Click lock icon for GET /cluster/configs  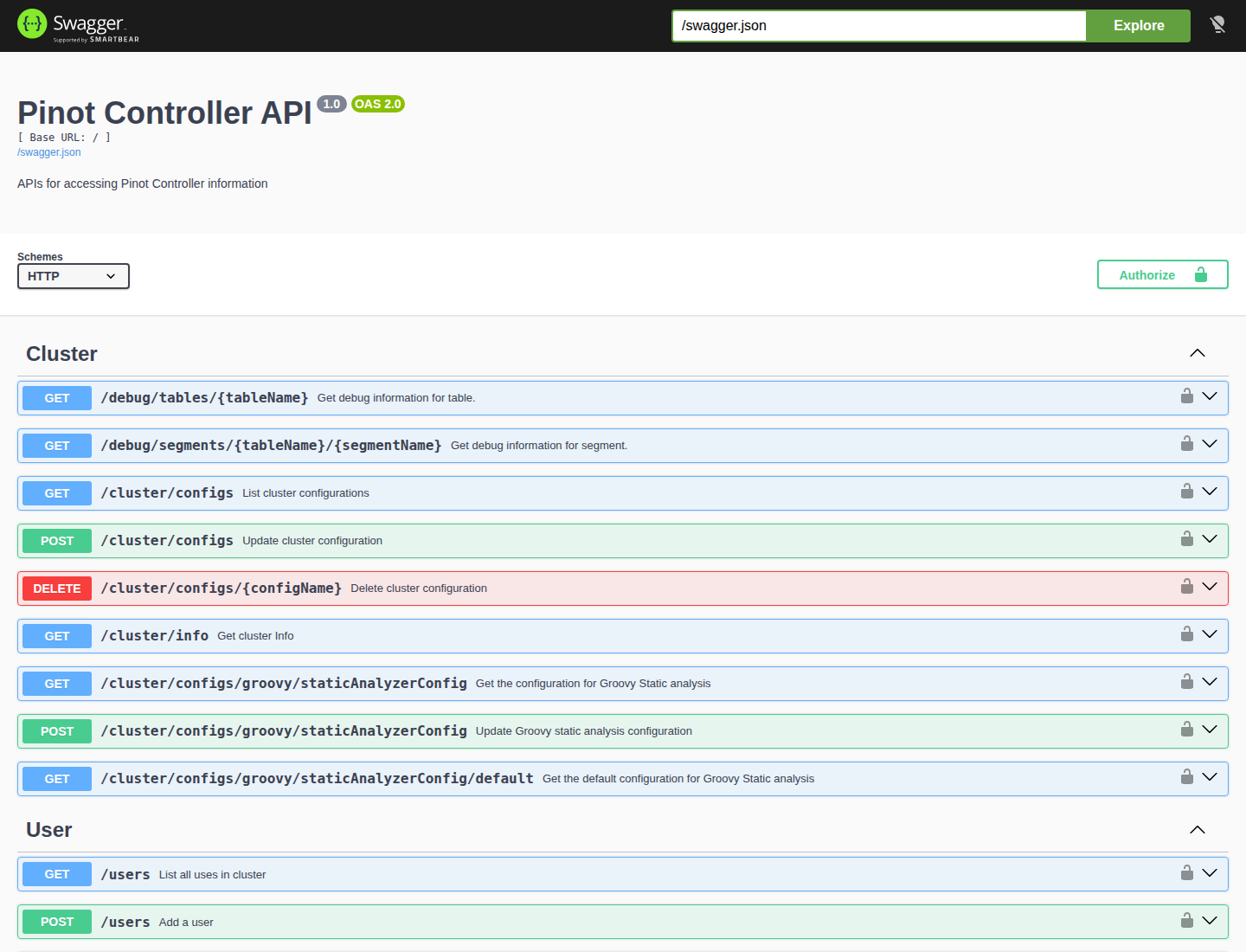(1187, 491)
